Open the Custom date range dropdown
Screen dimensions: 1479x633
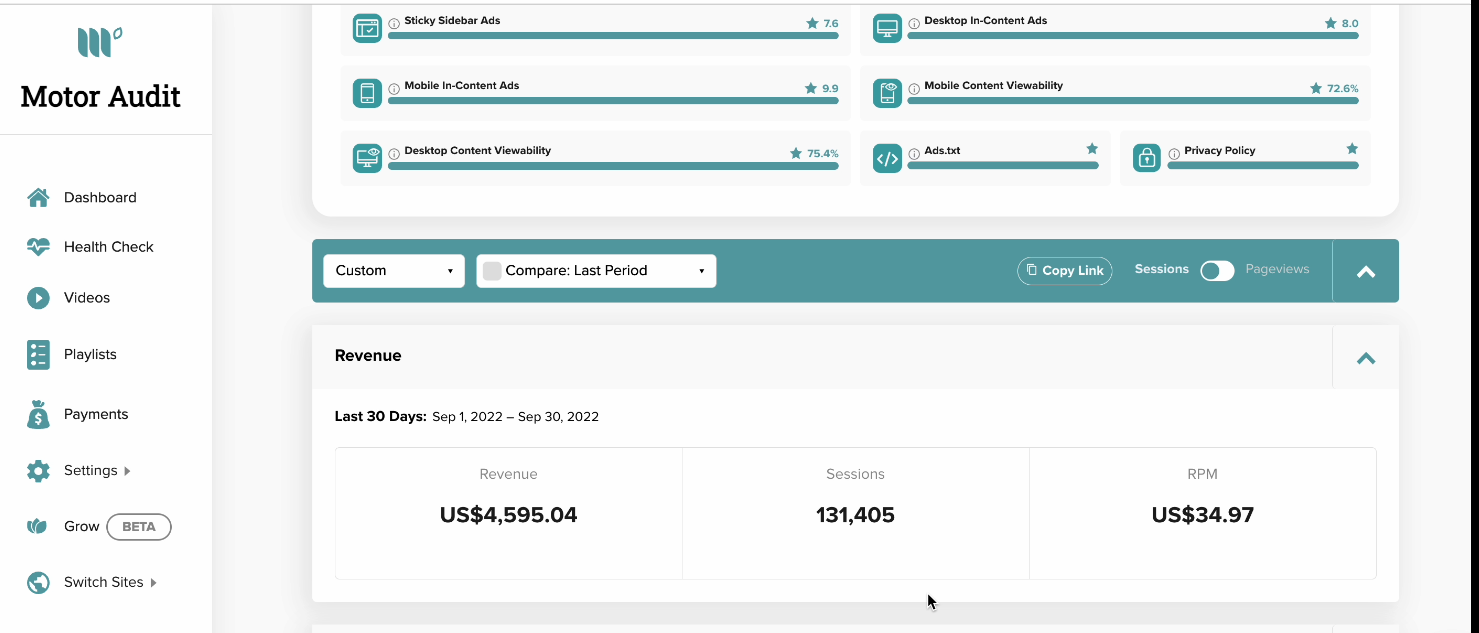394,270
